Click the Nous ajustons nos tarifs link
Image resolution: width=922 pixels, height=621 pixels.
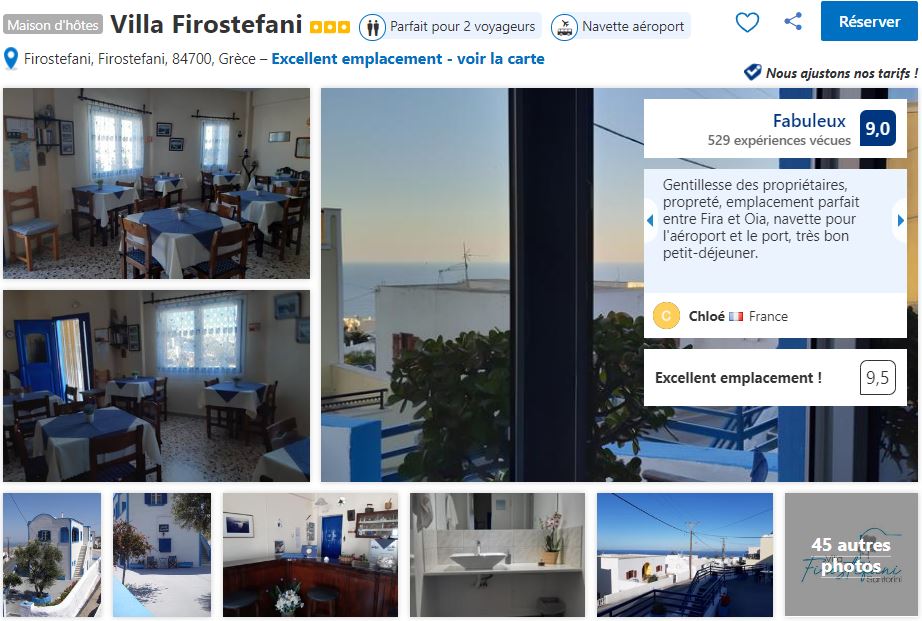coord(841,73)
